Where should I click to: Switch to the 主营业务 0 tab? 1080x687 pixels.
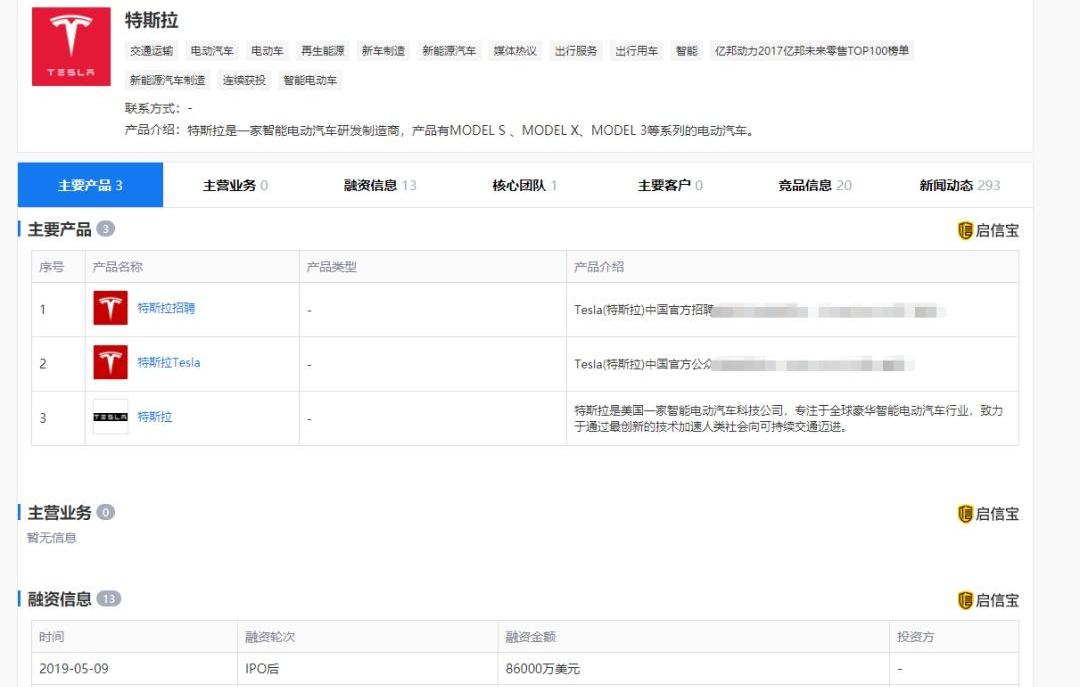click(236, 185)
